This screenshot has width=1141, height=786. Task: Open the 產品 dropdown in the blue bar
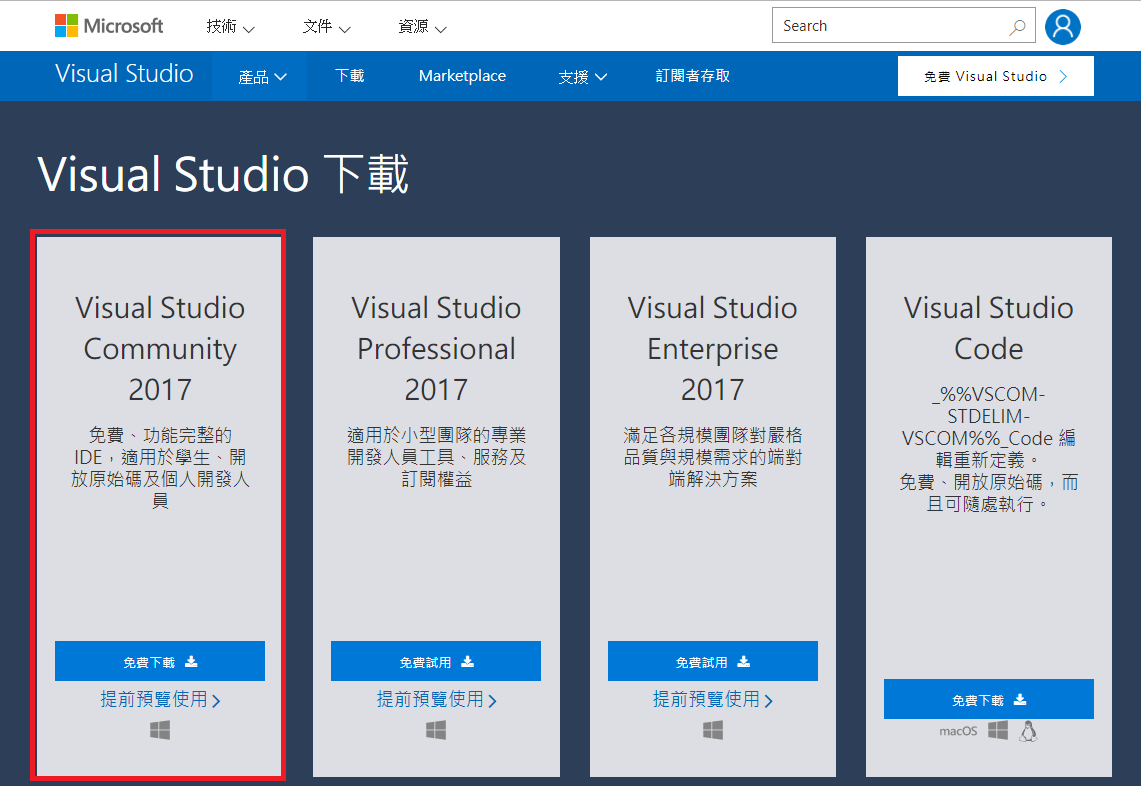(x=262, y=76)
